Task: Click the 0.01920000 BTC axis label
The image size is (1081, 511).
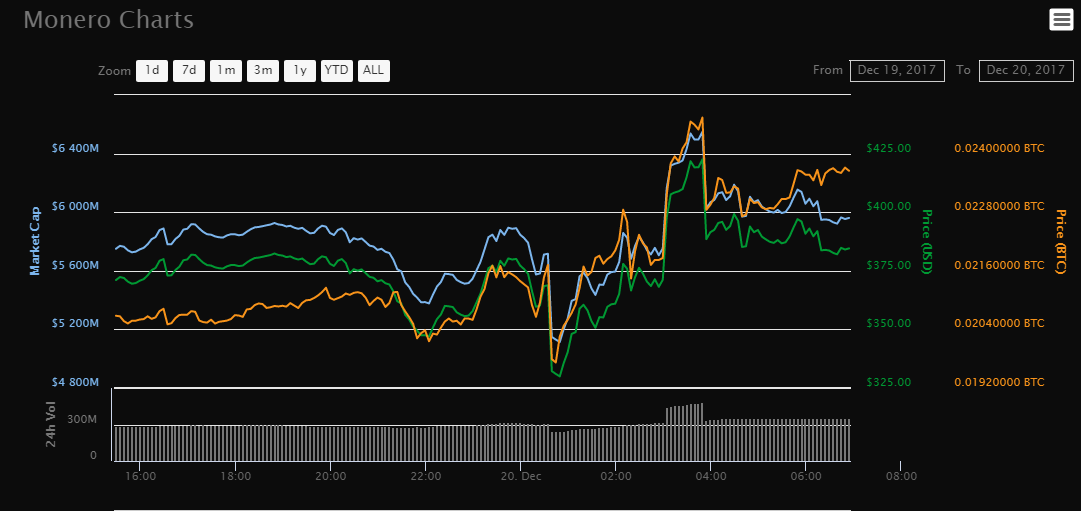Action: pyautogui.click(x=1000, y=382)
